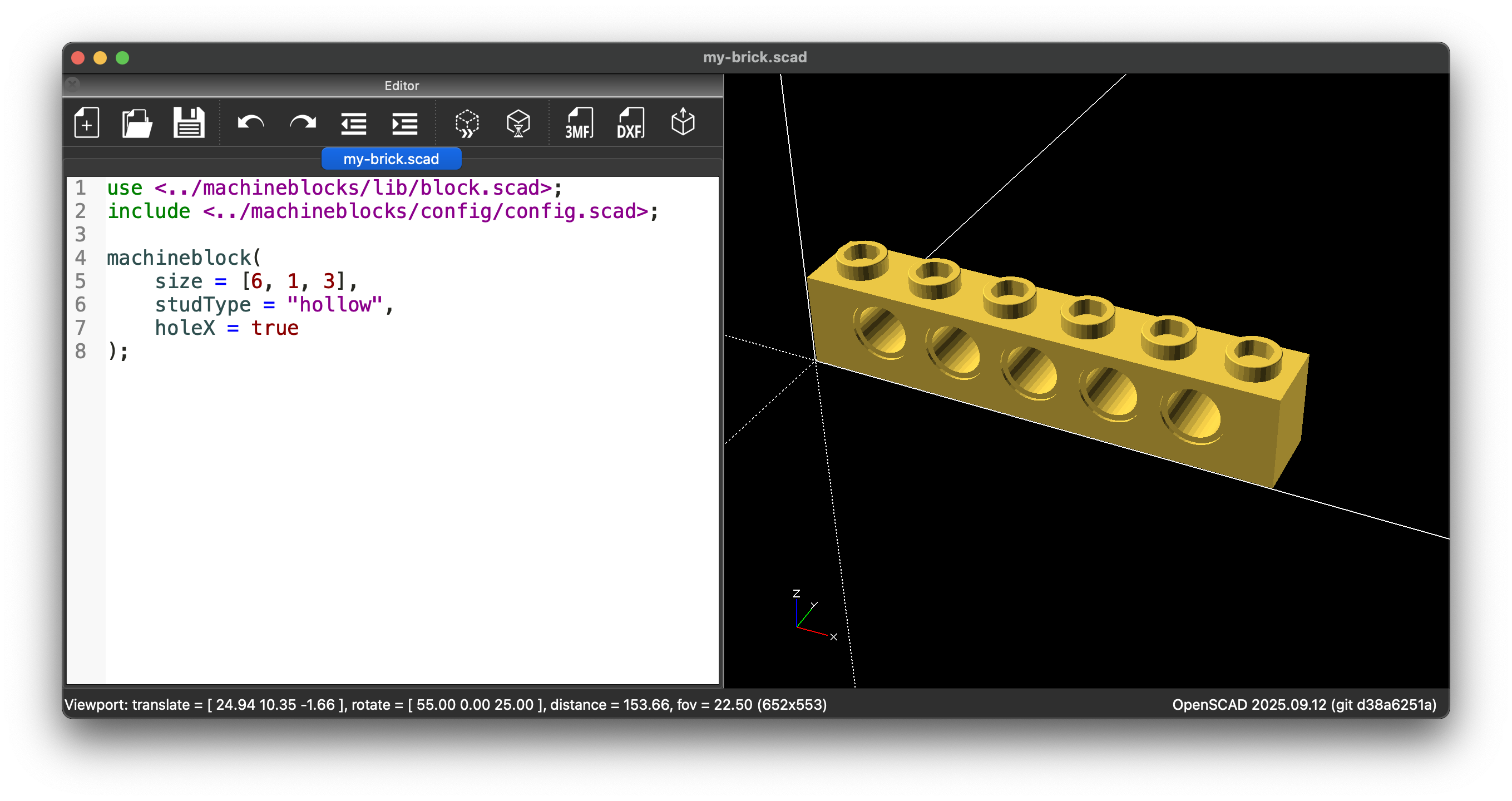Export the model as 3MF

pyautogui.click(x=579, y=123)
